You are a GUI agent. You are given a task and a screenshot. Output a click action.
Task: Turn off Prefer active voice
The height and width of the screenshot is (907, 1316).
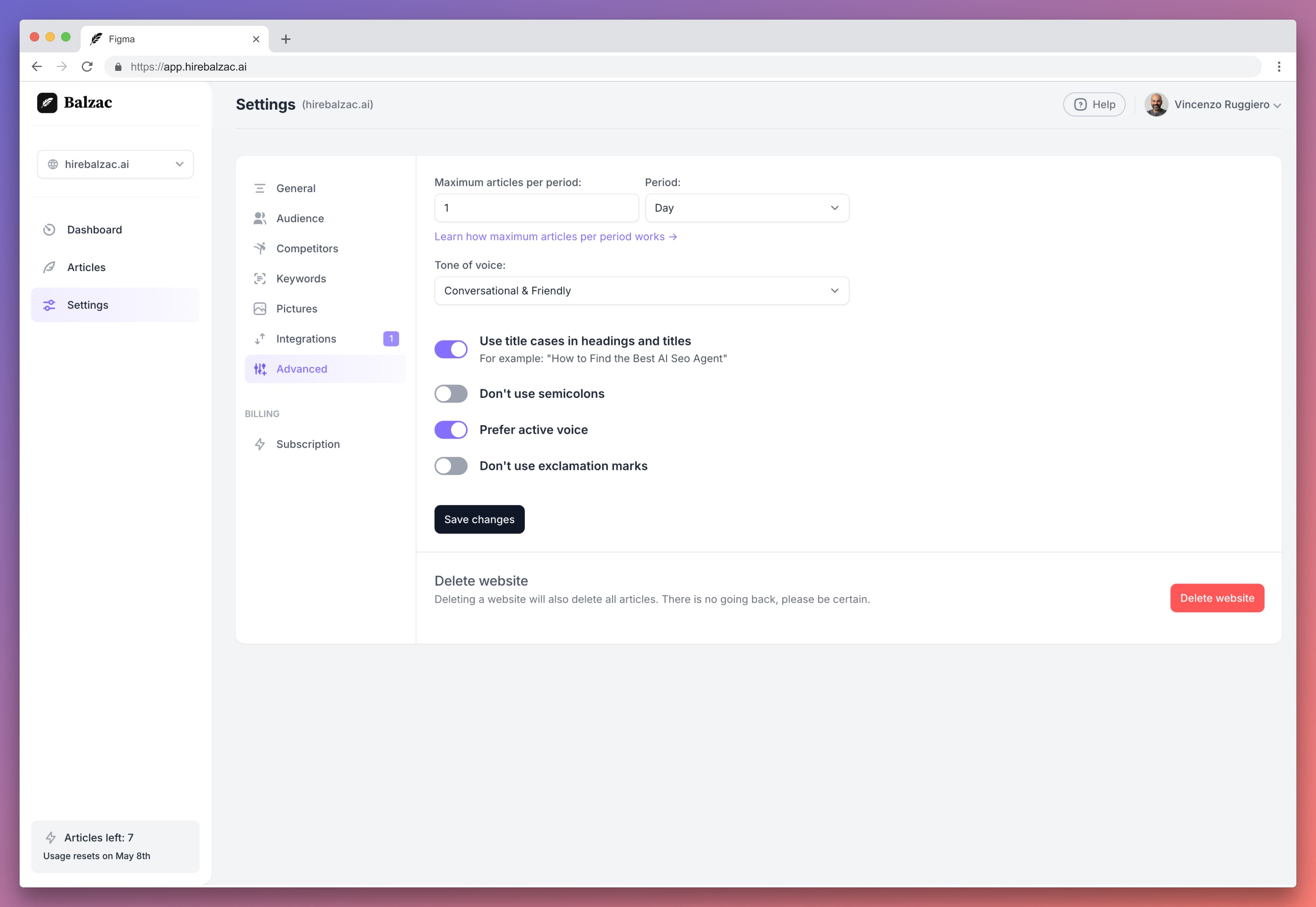[450, 430]
